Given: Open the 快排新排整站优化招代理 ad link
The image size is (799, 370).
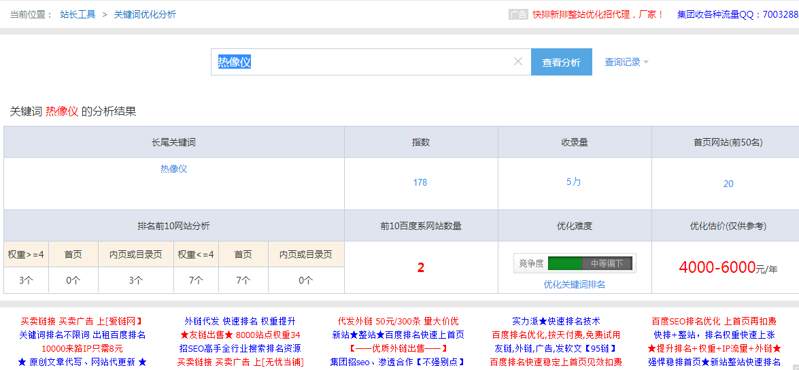Looking at the screenshot, I should (598, 14).
